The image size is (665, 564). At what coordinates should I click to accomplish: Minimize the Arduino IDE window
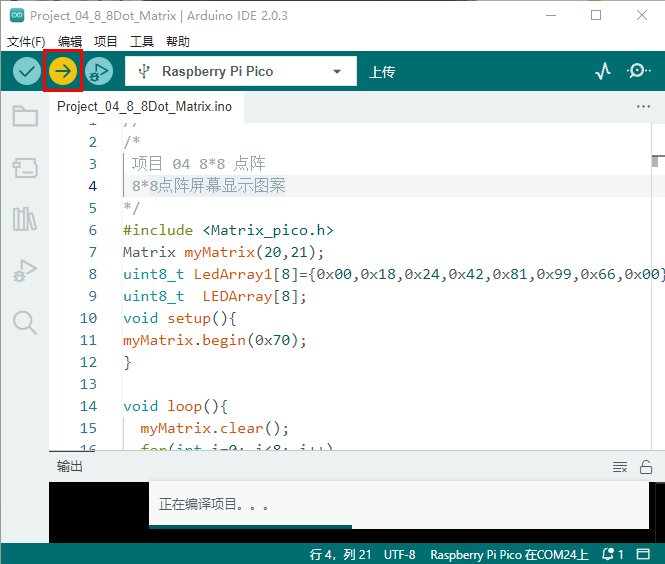pyautogui.click(x=551, y=15)
